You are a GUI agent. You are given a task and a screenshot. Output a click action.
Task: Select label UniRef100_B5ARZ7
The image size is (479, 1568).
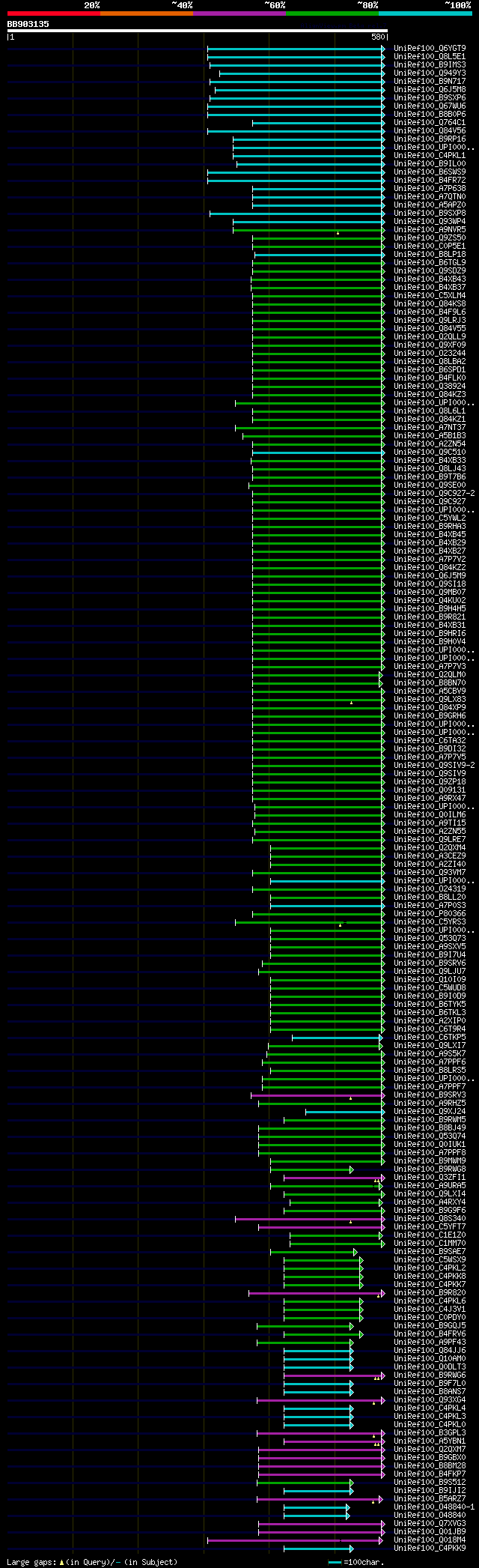click(430, 1499)
